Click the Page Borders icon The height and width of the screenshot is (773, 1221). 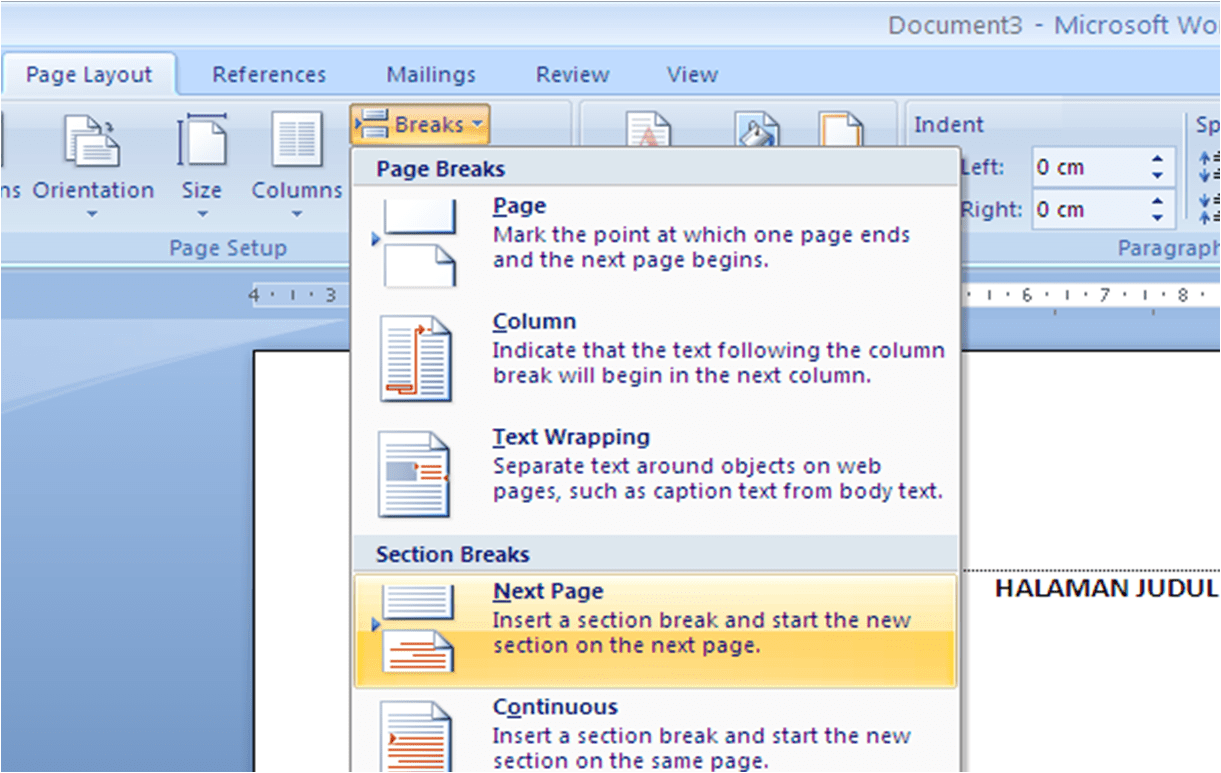840,129
